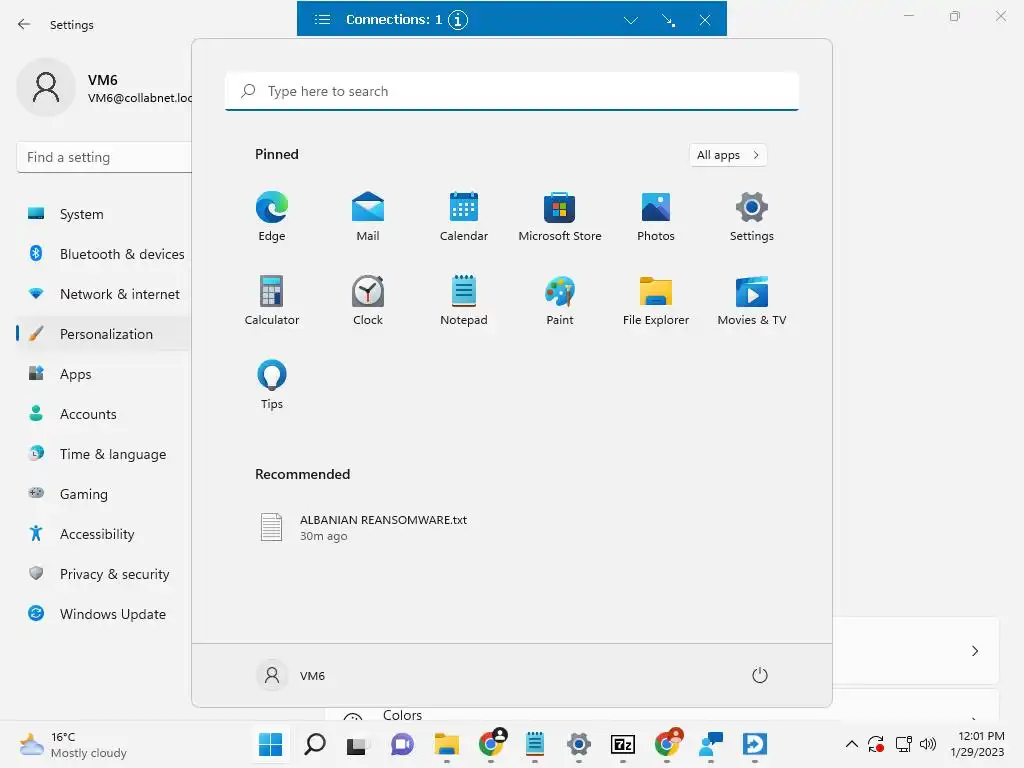
Task: Expand settings row with right chevron
Action: tap(975, 651)
